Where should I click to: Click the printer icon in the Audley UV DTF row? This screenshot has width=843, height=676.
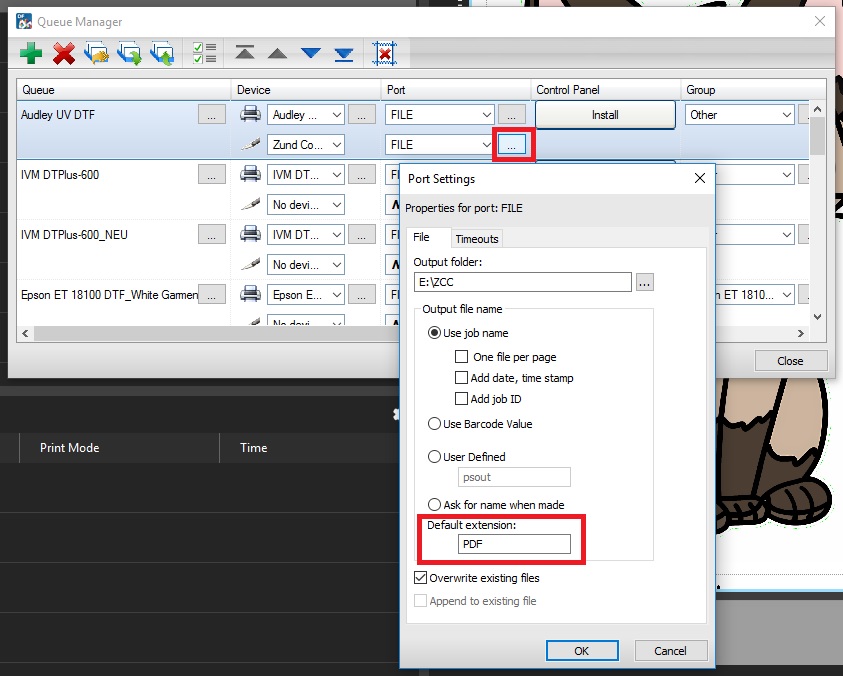pos(250,114)
